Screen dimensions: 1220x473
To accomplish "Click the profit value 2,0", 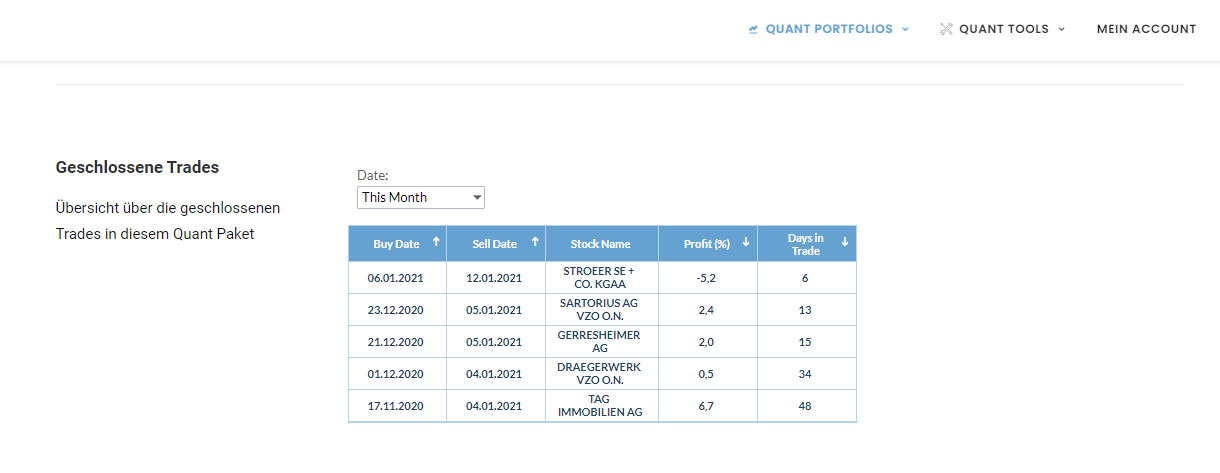I will pyautogui.click(x=707, y=342).
